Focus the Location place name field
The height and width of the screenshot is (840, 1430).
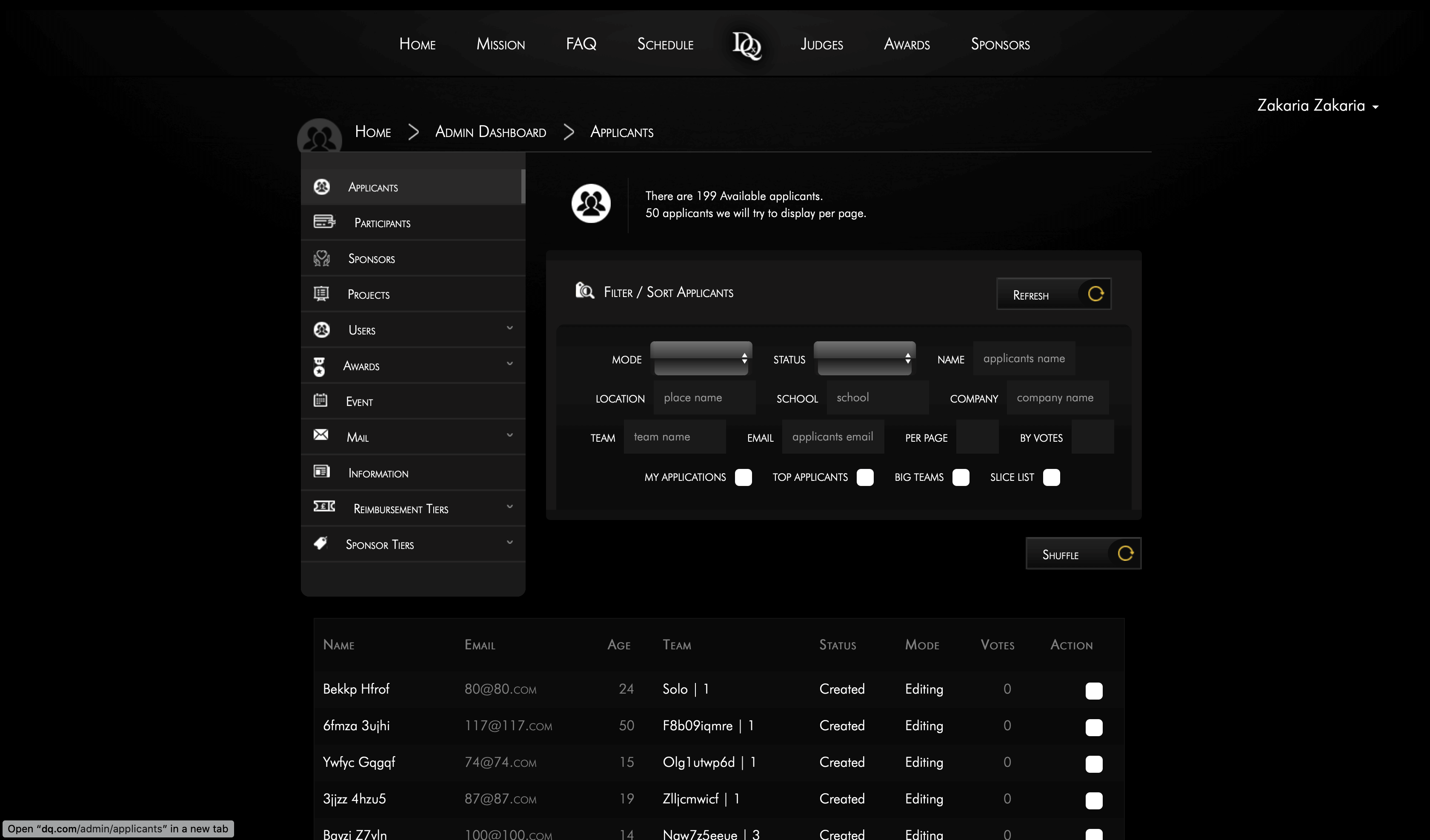click(705, 397)
